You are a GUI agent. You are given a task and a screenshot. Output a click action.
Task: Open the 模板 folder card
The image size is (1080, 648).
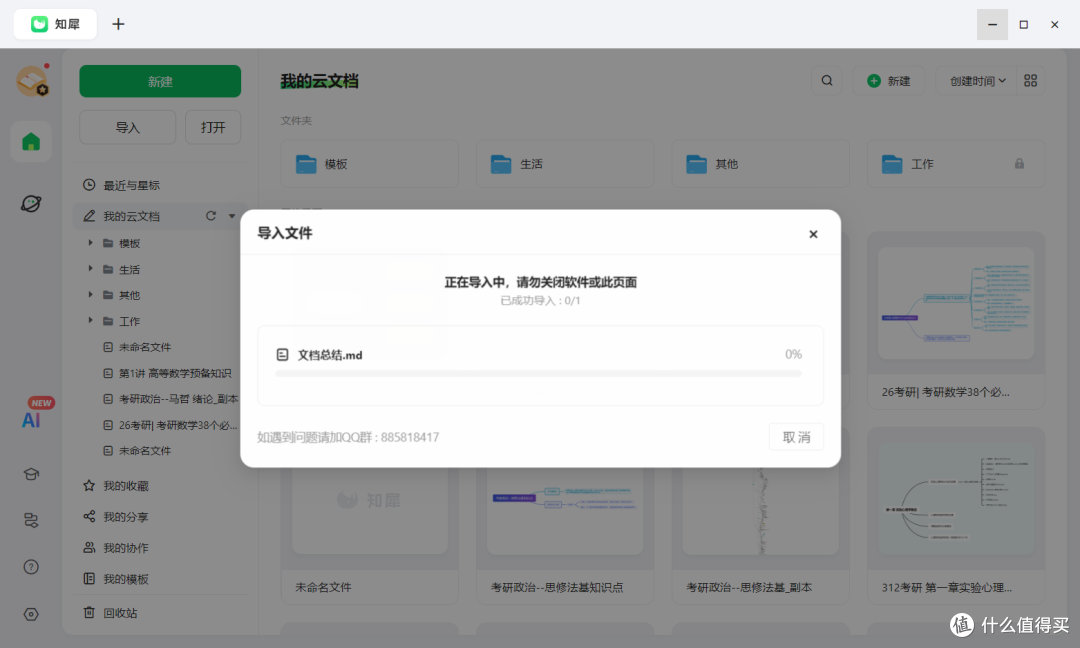[x=369, y=164]
